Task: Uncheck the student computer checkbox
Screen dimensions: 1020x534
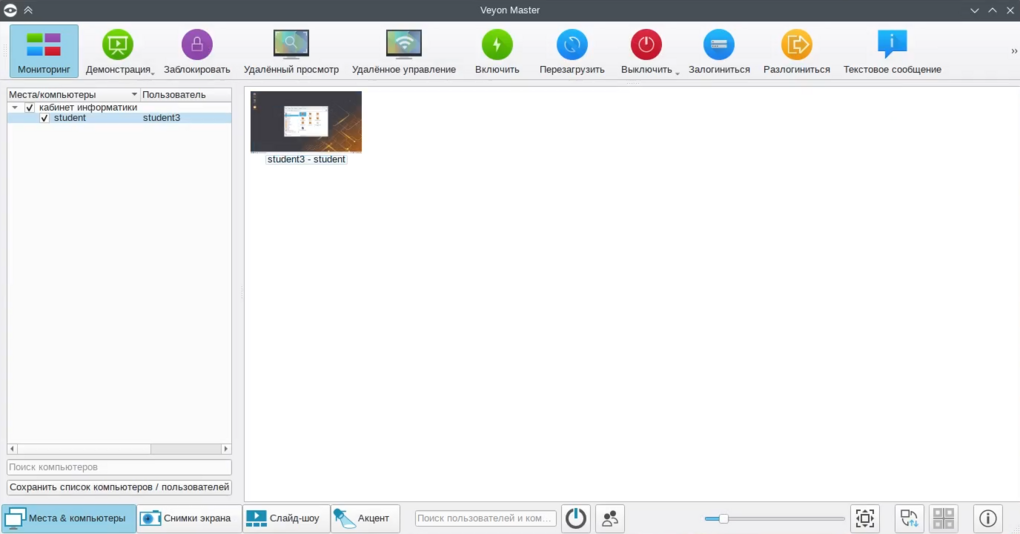Action: (x=44, y=118)
